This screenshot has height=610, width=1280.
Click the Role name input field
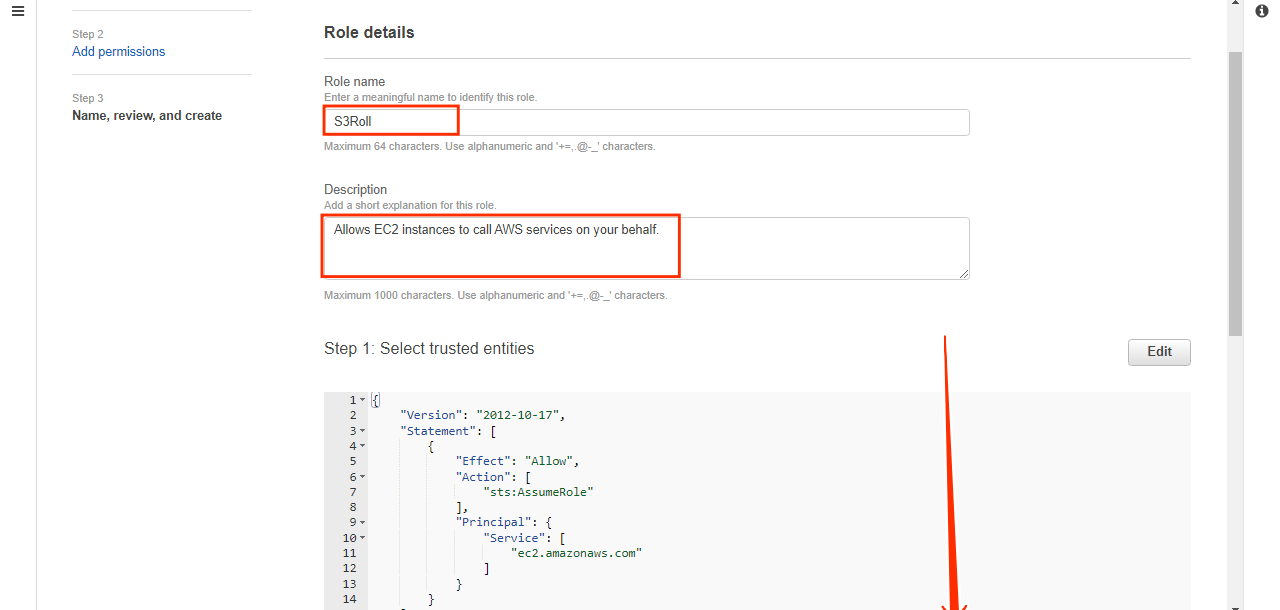pos(646,122)
